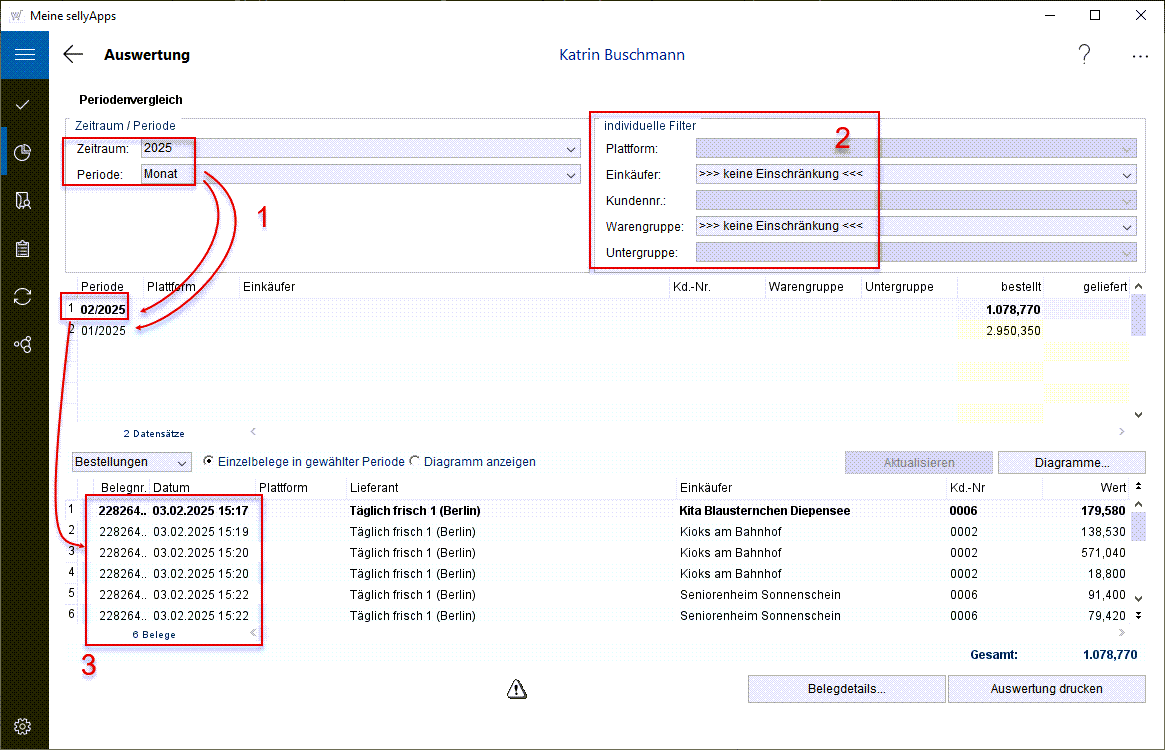Click the 'Belegdetails...' button

(x=846, y=689)
